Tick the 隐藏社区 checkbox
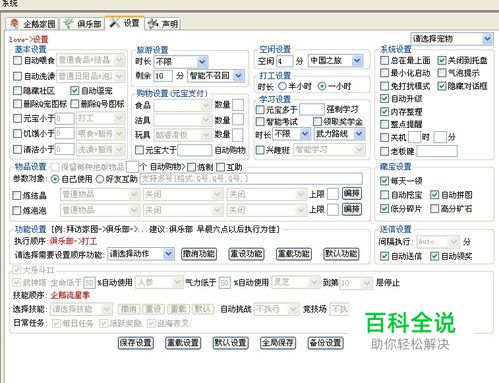The image size is (499, 383). point(17,91)
